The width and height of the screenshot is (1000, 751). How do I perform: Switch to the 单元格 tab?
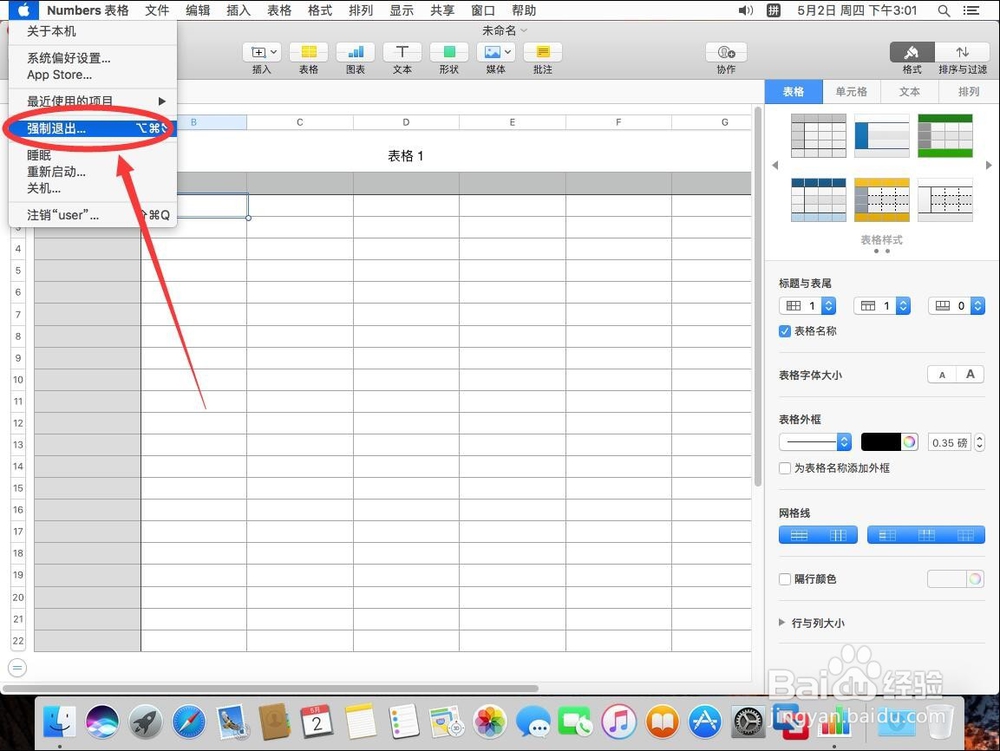tap(851, 90)
